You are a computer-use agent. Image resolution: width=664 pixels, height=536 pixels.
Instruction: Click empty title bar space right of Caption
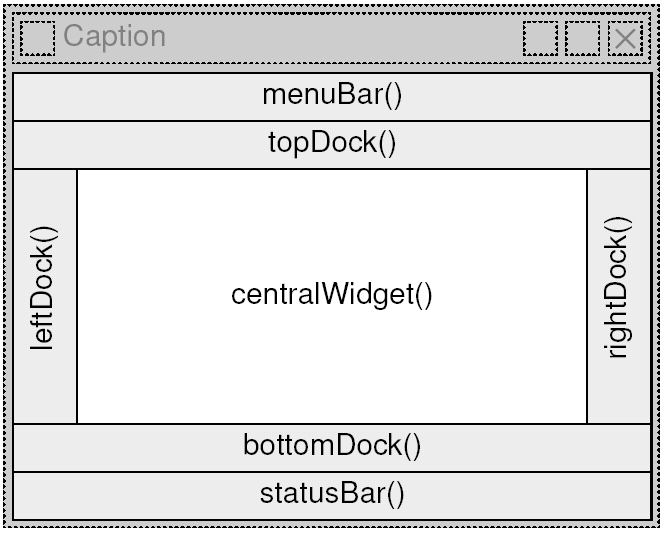click(x=343, y=39)
